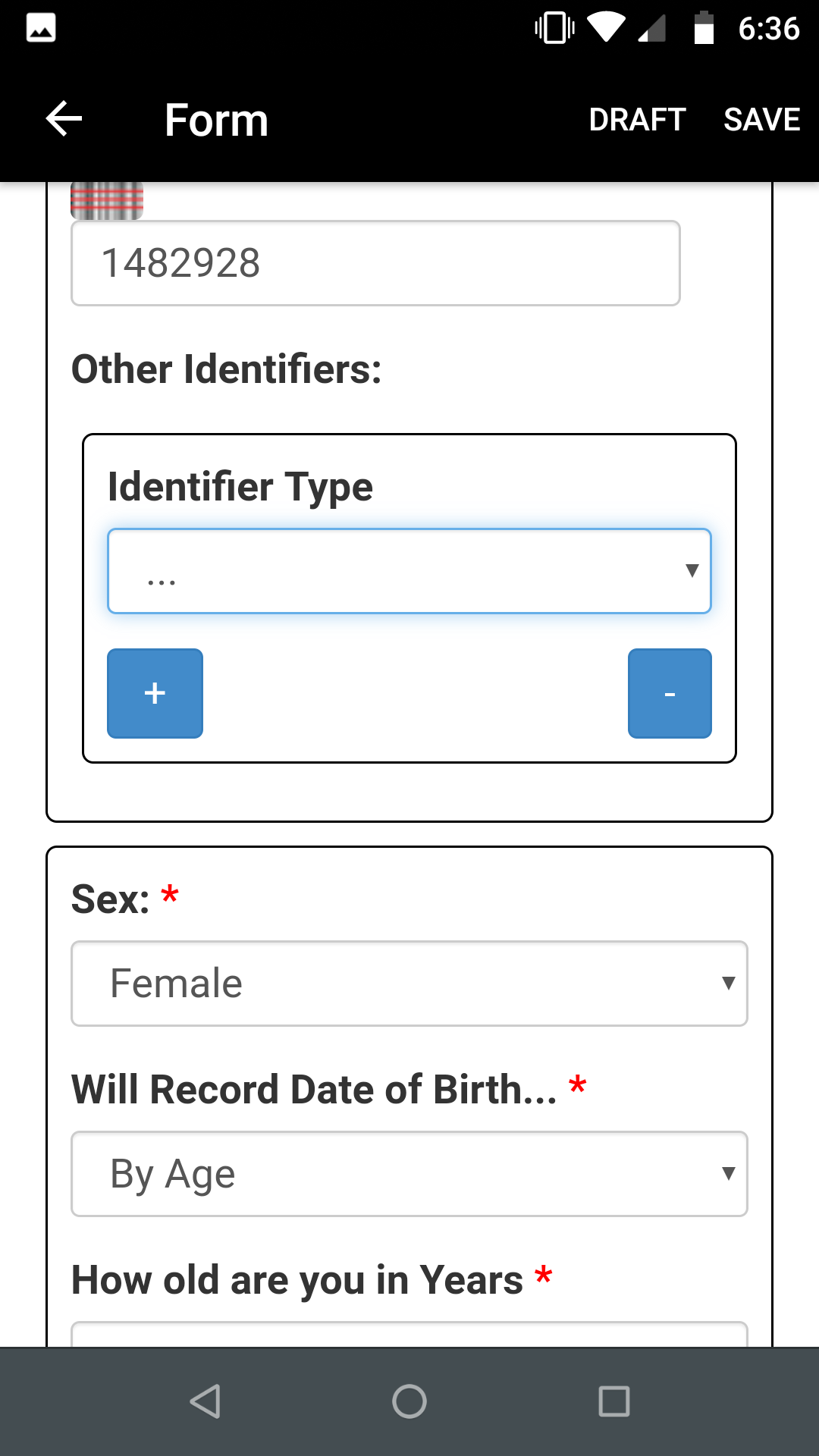Tap the barcode scanner icon
The image size is (819, 1456).
click(x=107, y=201)
